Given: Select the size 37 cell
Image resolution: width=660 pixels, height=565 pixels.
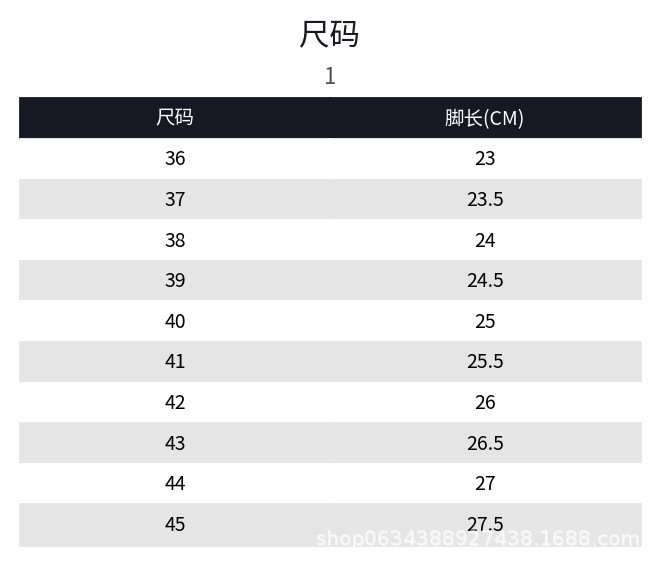Looking at the screenshot, I should point(175,199).
